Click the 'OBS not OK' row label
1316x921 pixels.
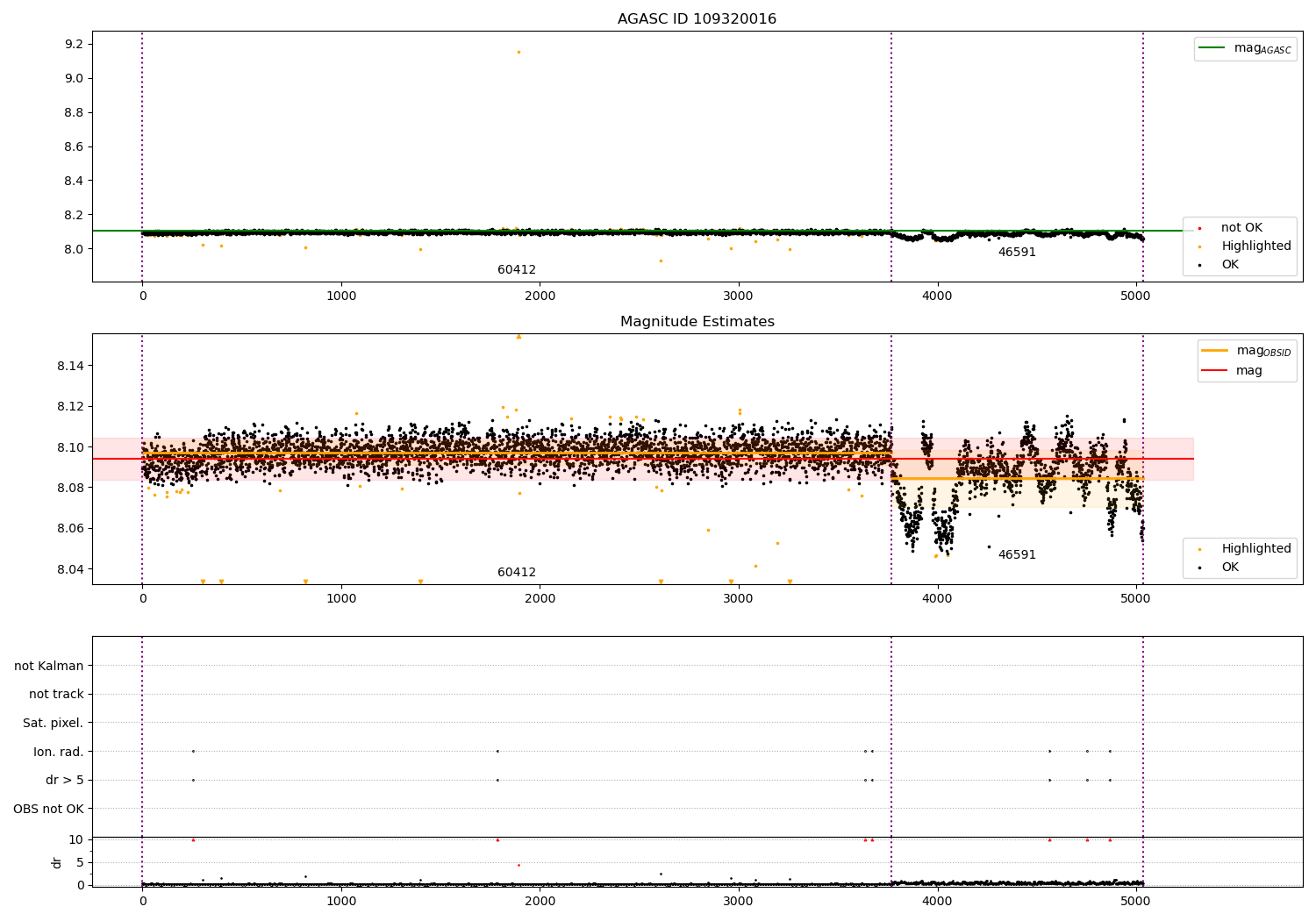[x=48, y=809]
